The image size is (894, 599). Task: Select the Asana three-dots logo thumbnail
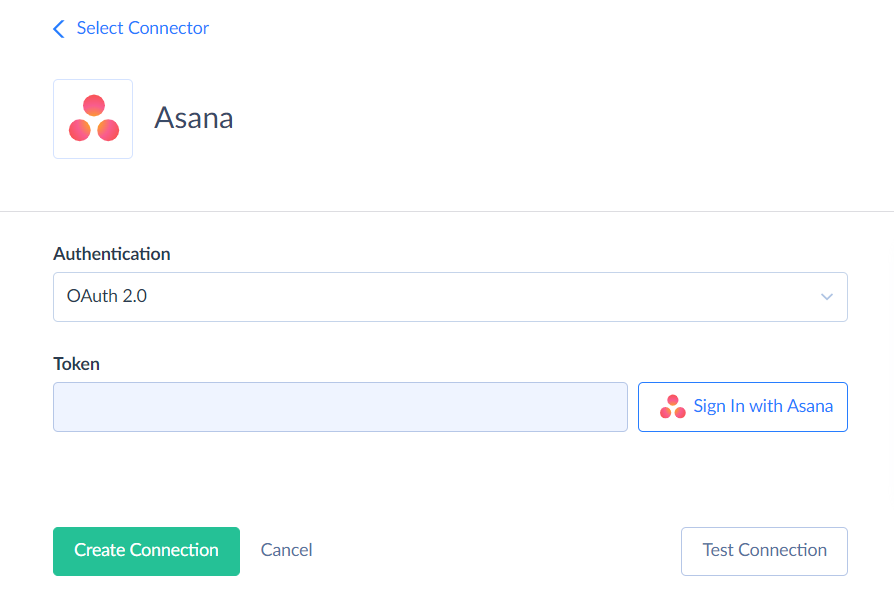click(x=92, y=118)
